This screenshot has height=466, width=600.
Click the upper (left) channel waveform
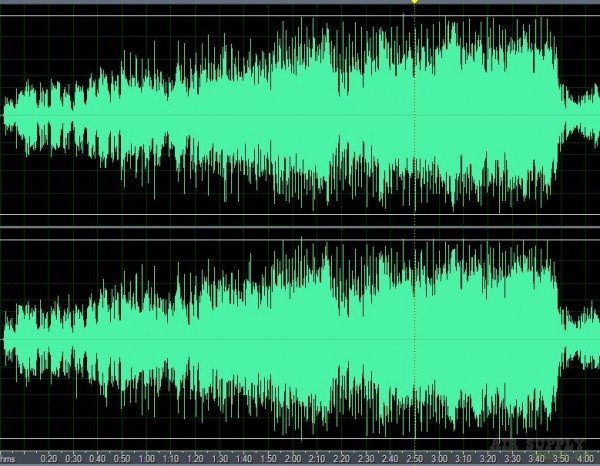[300, 115]
